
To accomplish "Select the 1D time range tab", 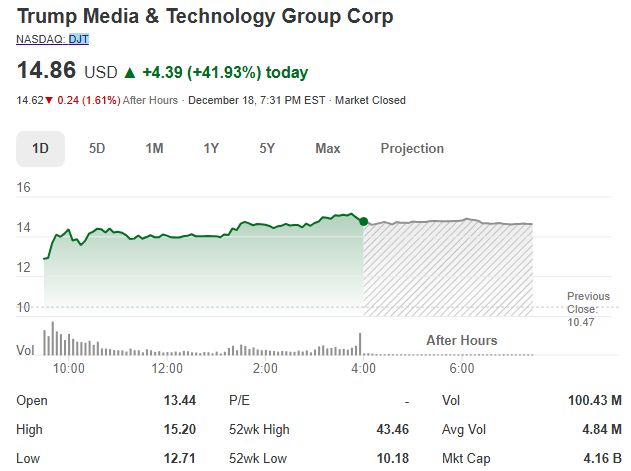I will [x=40, y=148].
